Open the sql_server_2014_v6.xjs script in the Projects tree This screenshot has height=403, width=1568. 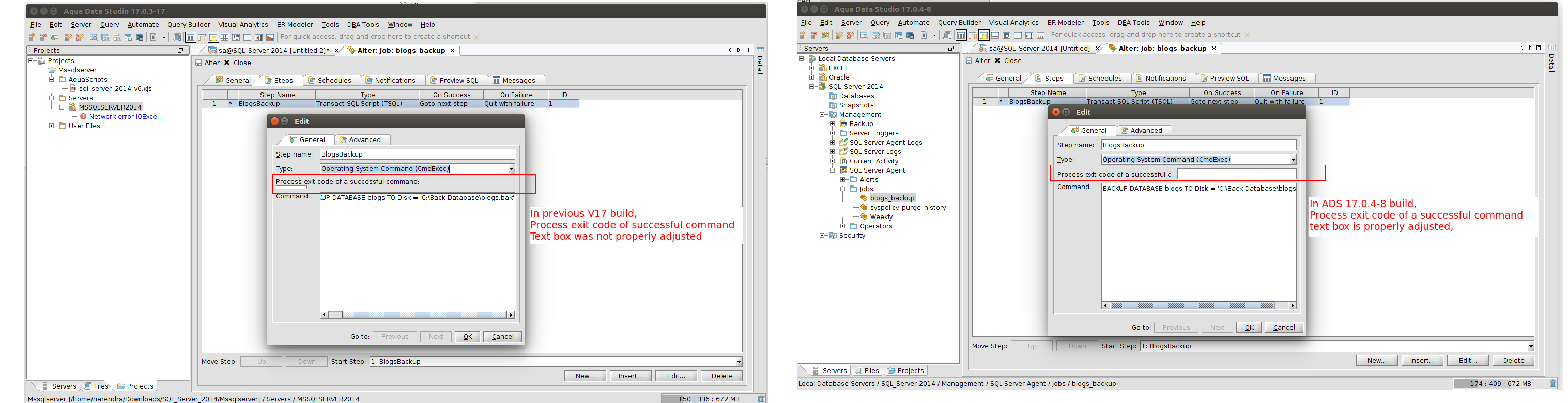coord(115,89)
